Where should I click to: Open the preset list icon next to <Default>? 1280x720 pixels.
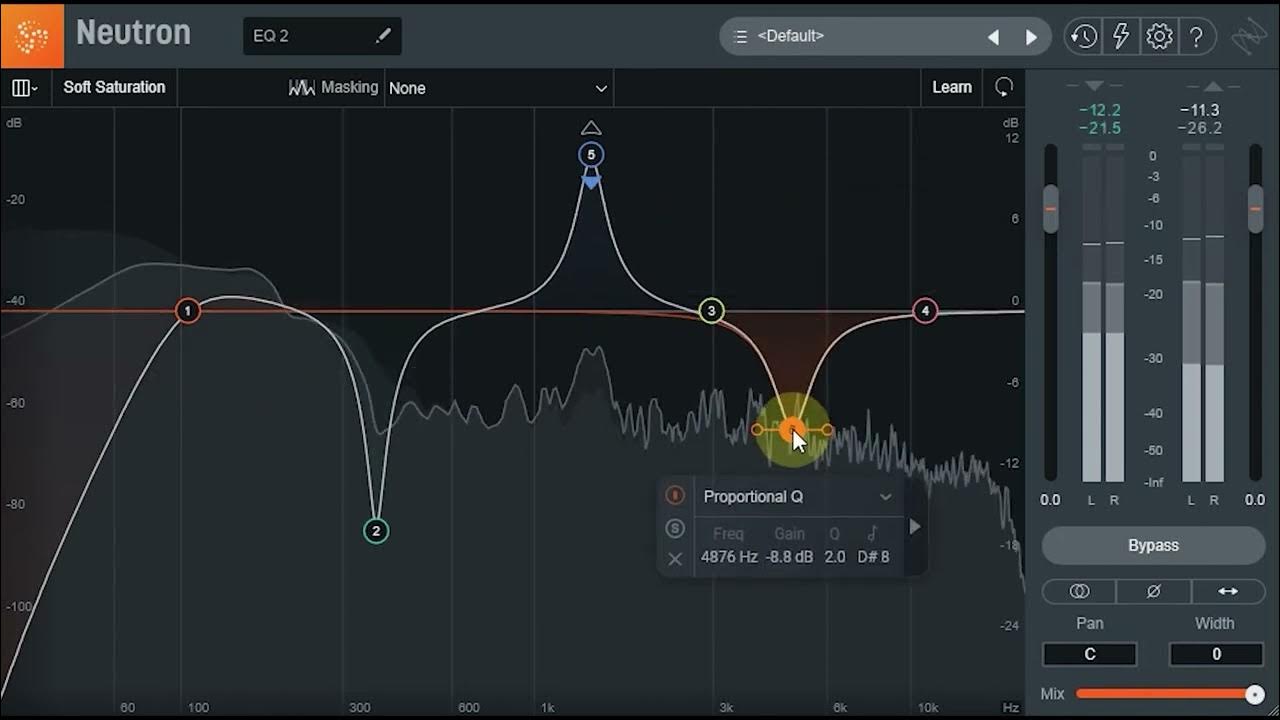click(x=741, y=37)
